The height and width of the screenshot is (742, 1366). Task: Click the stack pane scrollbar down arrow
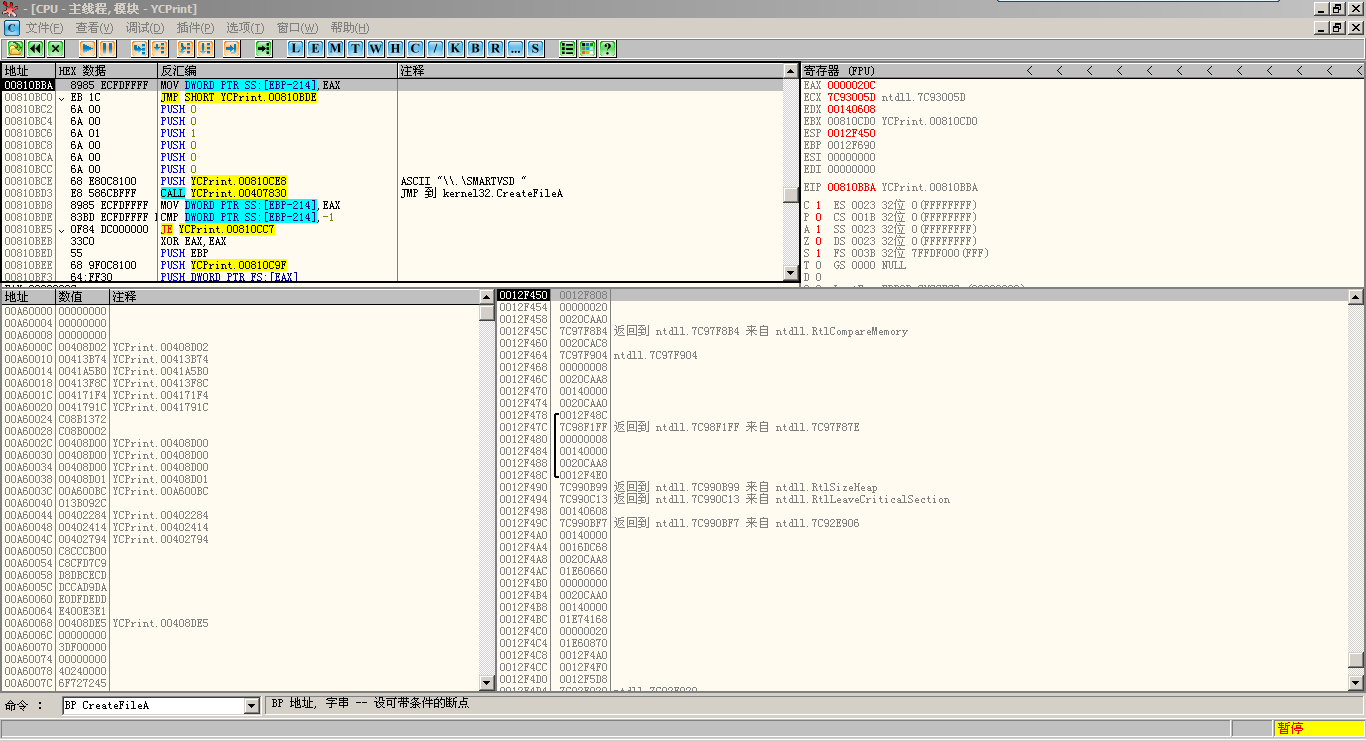point(1355,683)
